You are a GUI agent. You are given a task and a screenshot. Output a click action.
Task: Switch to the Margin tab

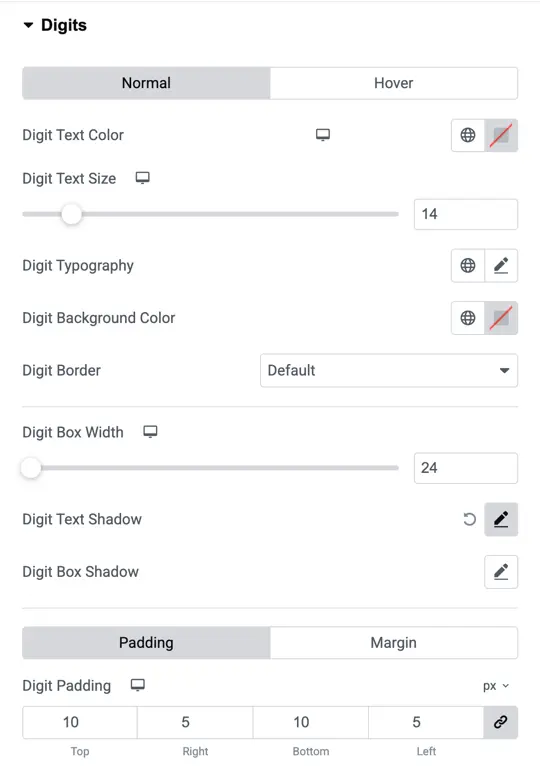393,642
